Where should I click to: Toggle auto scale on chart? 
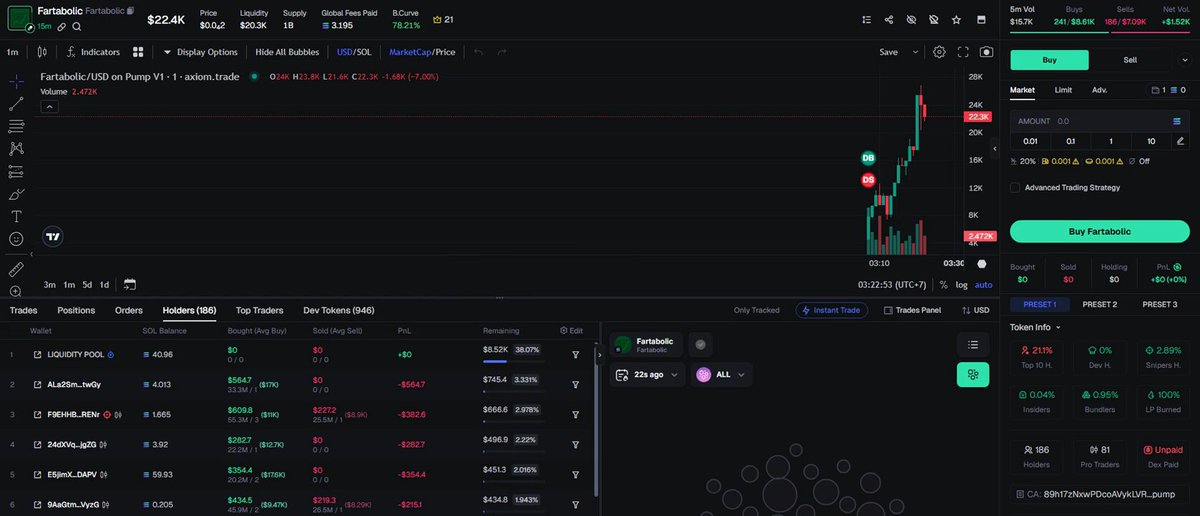tap(983, 284)
